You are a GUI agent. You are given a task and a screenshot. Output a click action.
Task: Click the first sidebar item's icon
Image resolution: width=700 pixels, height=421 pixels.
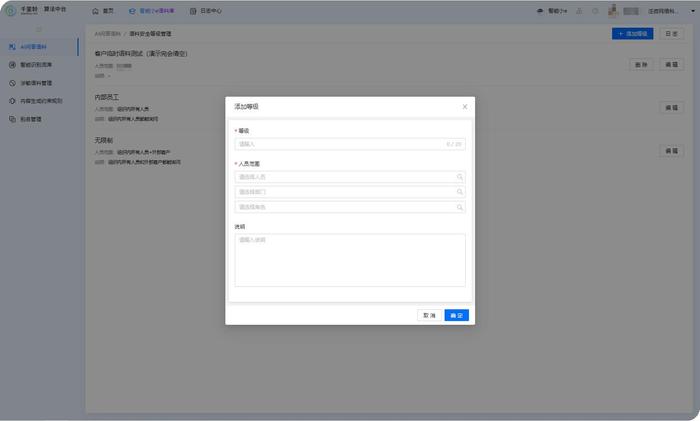click(12, 47)
